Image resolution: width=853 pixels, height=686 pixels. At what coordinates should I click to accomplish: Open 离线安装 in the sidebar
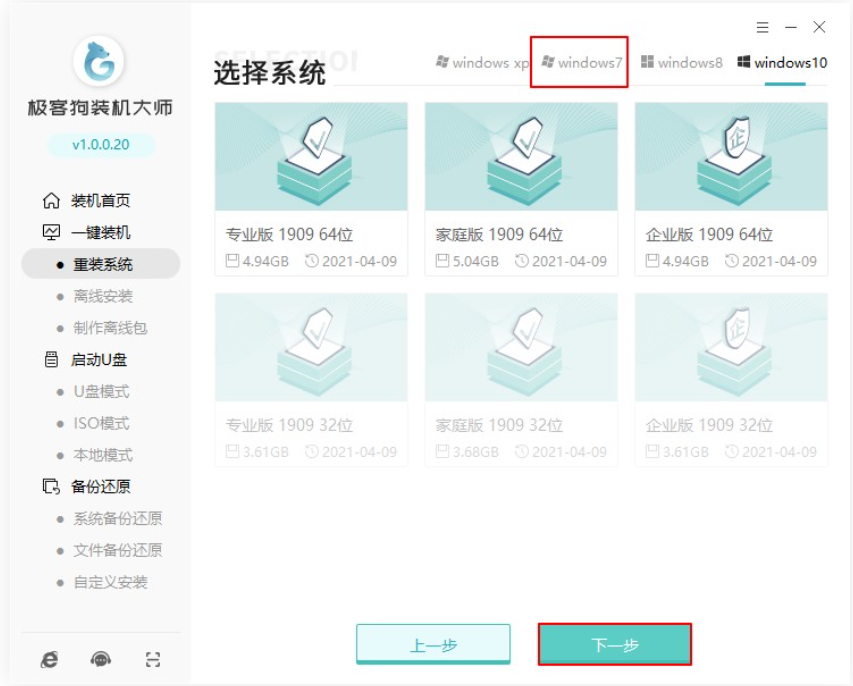[x=103, y=296]
